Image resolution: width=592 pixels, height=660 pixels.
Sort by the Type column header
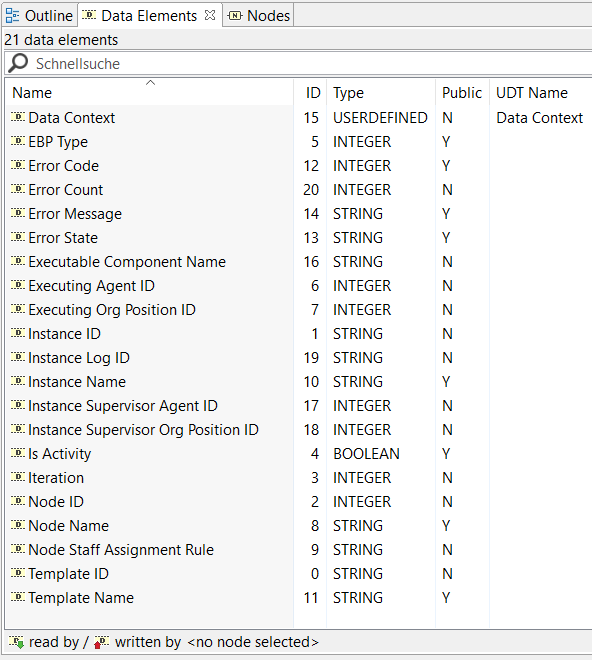381,92
